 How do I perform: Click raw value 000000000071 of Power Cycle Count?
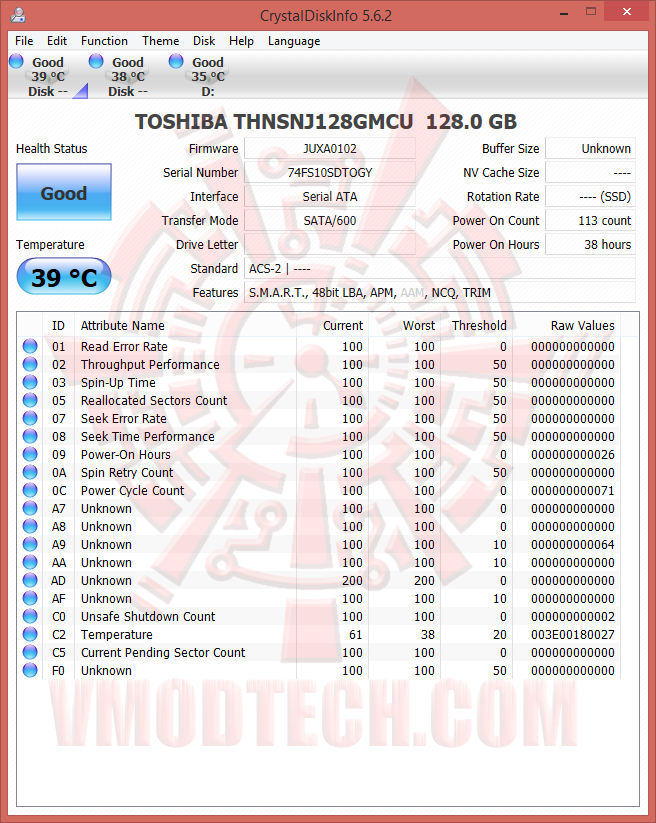(573, 491)
